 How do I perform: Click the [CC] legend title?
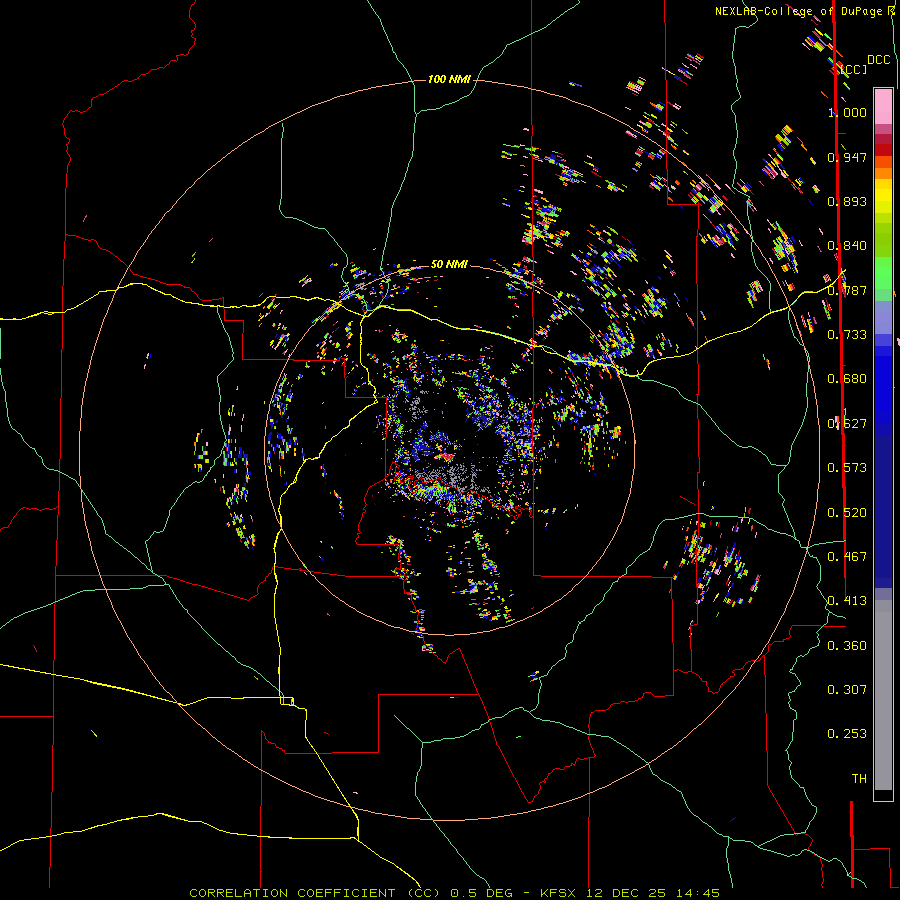tap(852, 69)
